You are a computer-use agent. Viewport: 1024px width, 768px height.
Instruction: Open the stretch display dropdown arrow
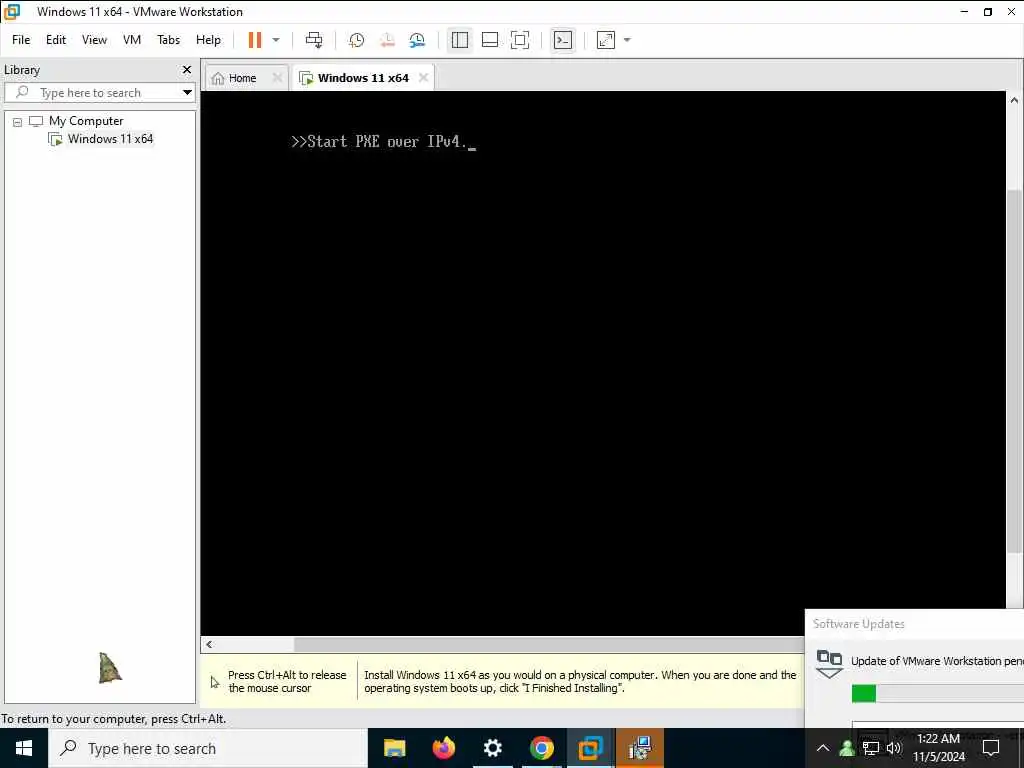pos(627,40)
